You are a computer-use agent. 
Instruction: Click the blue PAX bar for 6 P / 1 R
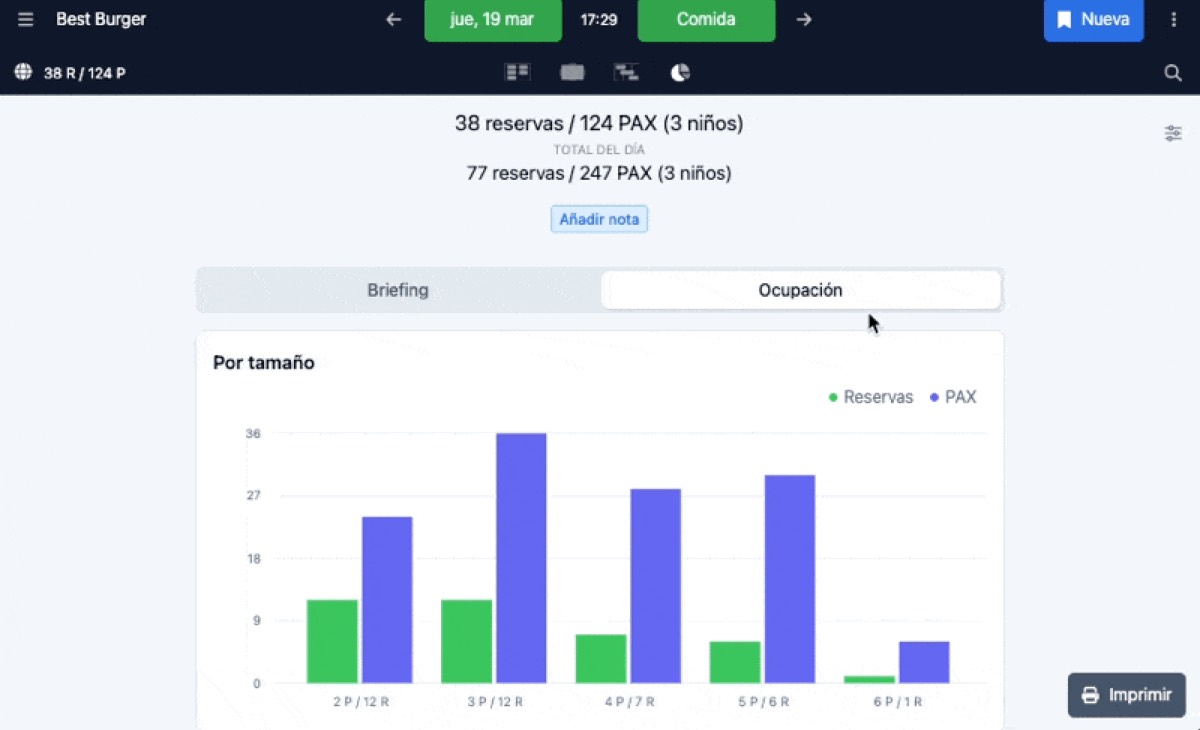point(924,663)
